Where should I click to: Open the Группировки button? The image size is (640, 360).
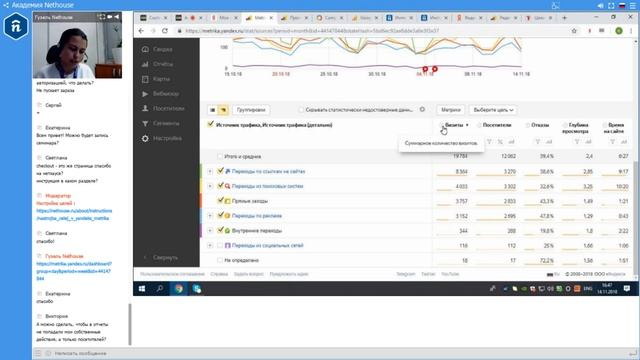coord(251,110)
